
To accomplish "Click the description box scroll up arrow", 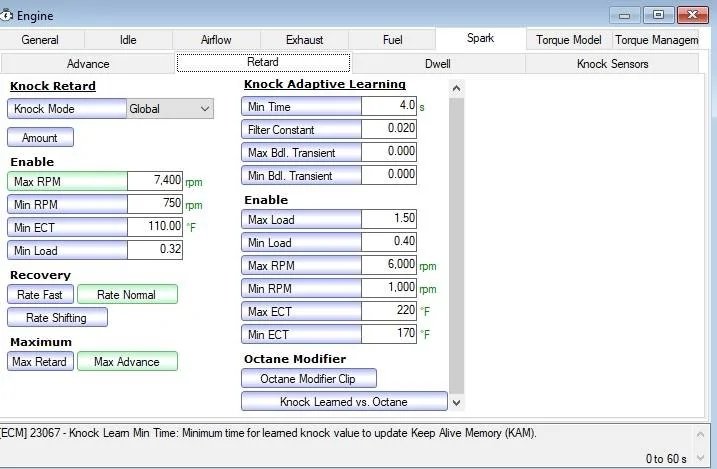I will [x=700, y=434].
